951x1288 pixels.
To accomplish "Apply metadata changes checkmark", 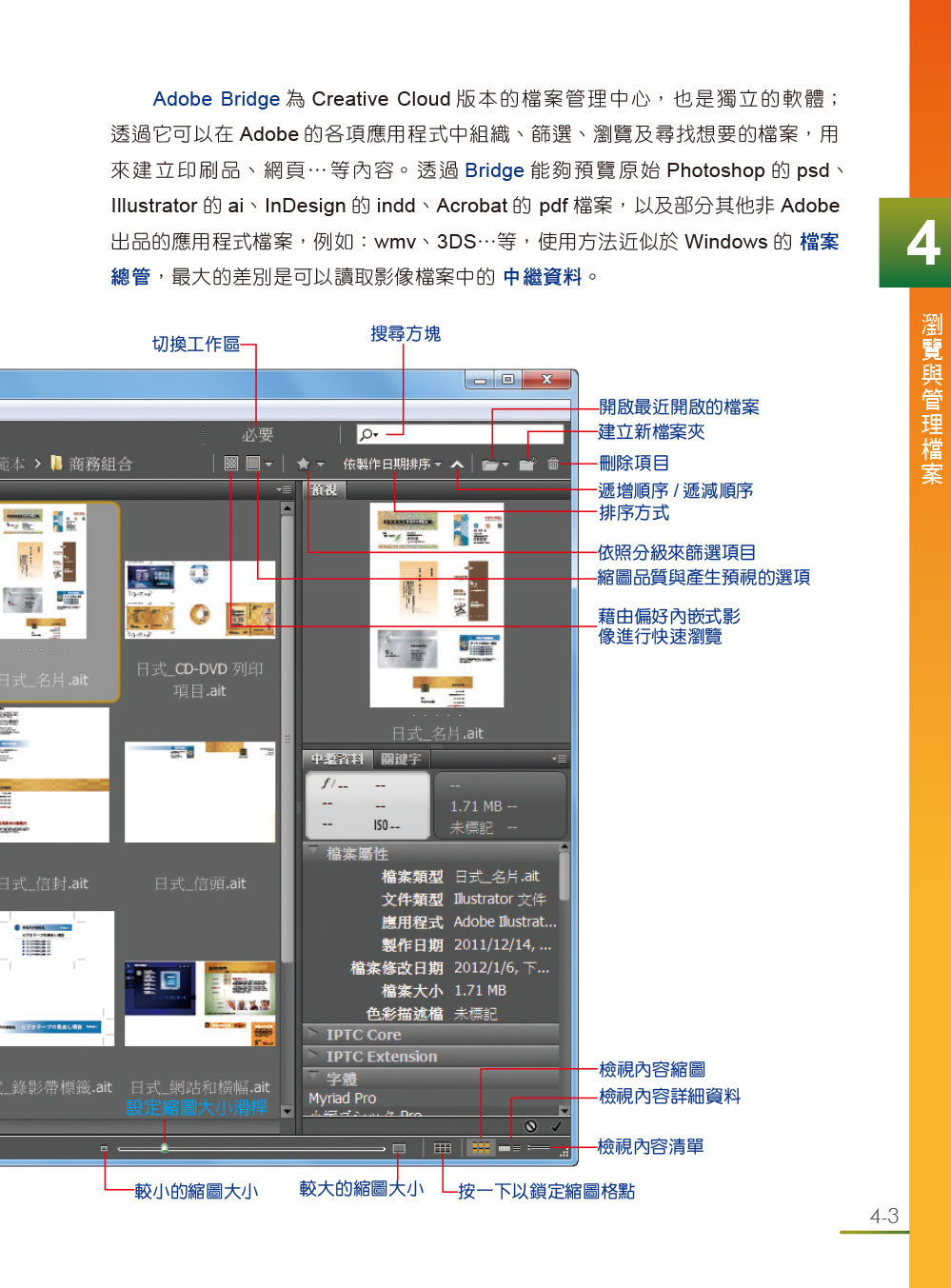I will point(557,1125).
